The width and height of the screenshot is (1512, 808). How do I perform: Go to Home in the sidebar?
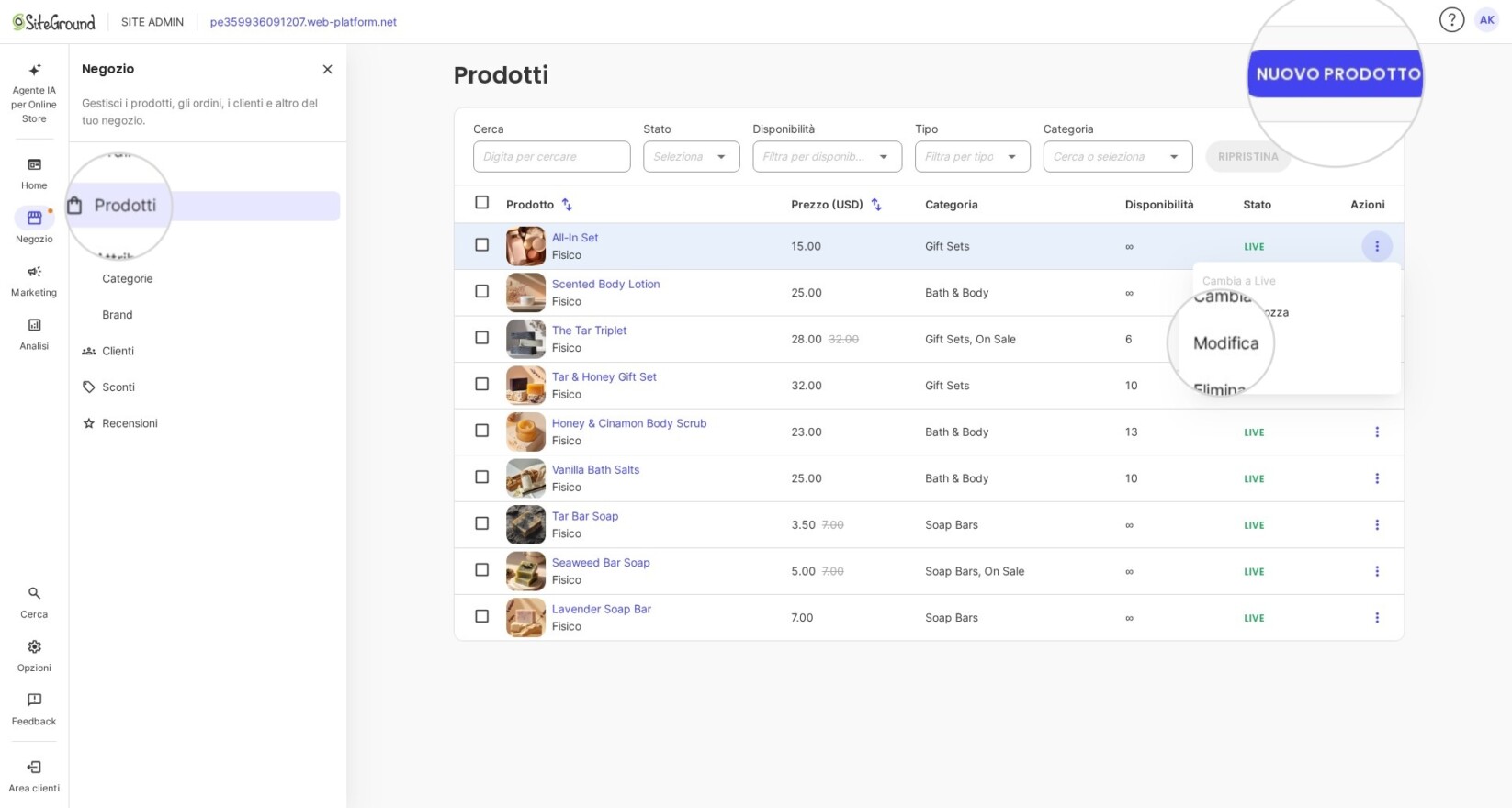pyautogui.click(x=34, y=174)
